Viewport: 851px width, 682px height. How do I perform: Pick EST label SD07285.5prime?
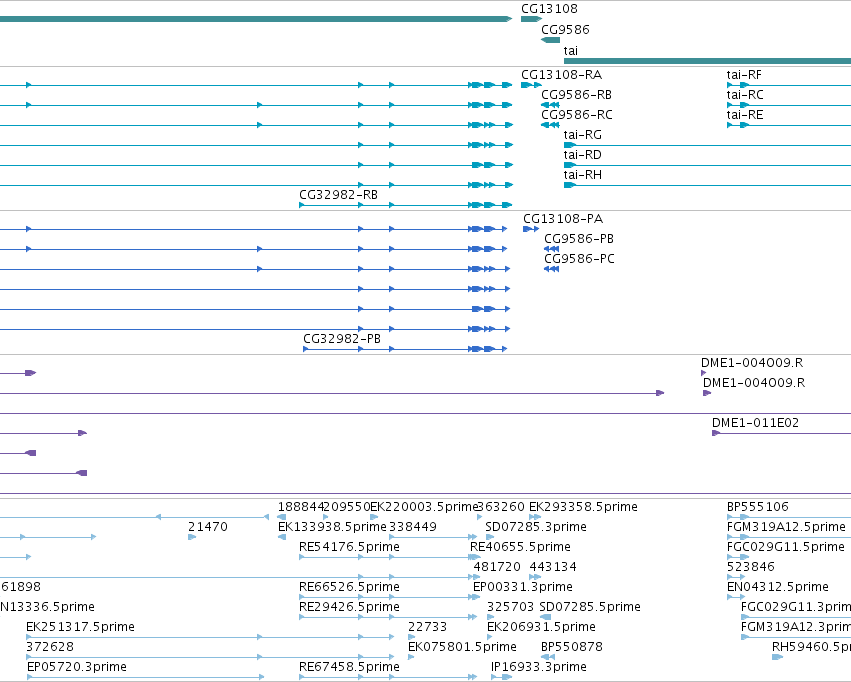point(590,607)
